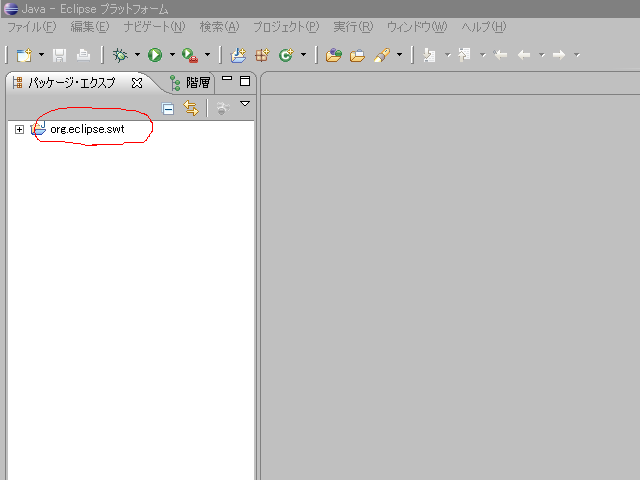Create a new Java class icon
640x480 pixels.
click(x=286, y=55)
